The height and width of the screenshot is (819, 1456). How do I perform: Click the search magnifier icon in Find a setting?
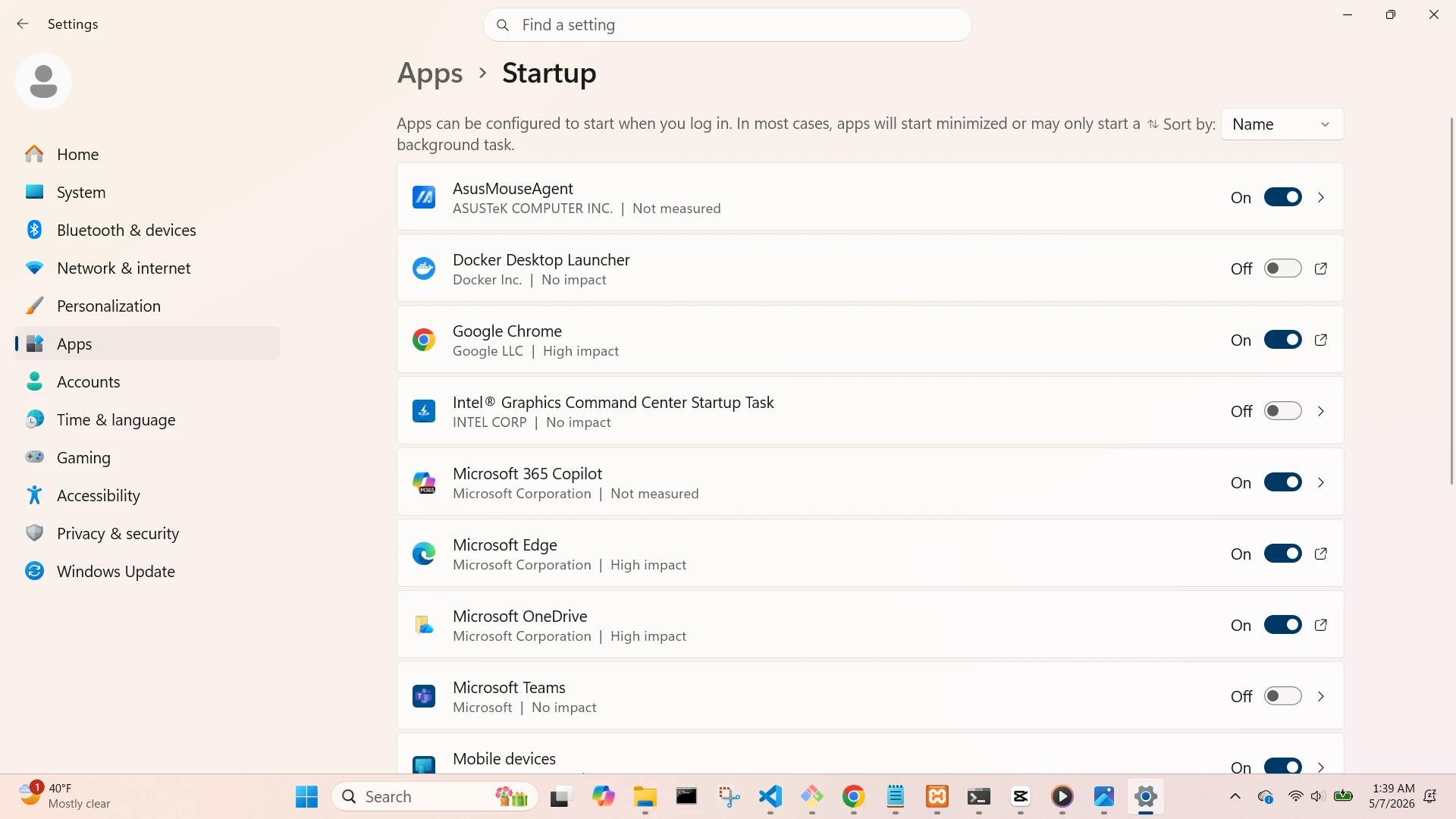[502, 25]
